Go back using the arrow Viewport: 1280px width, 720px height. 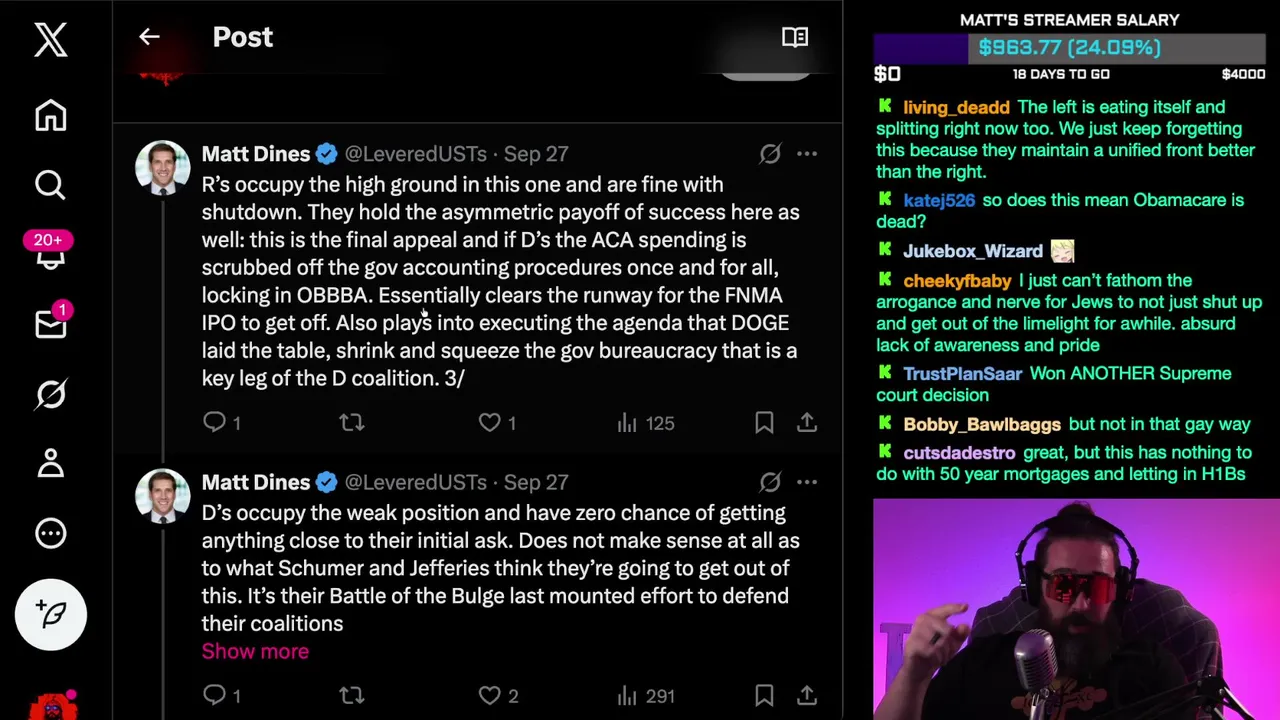pos(149,37)
